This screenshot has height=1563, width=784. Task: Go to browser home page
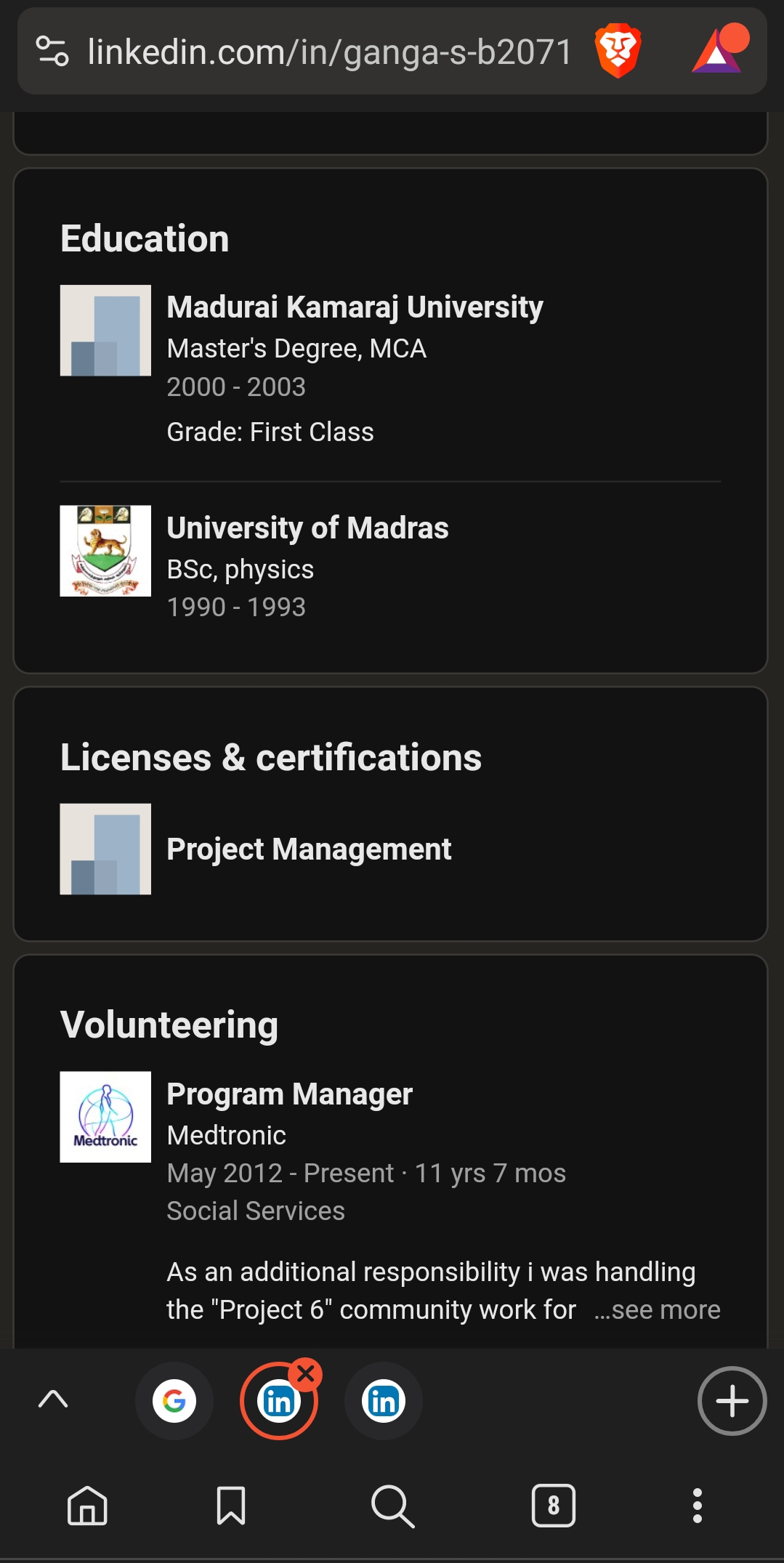pyautogui.click(x=87, y=1505)
